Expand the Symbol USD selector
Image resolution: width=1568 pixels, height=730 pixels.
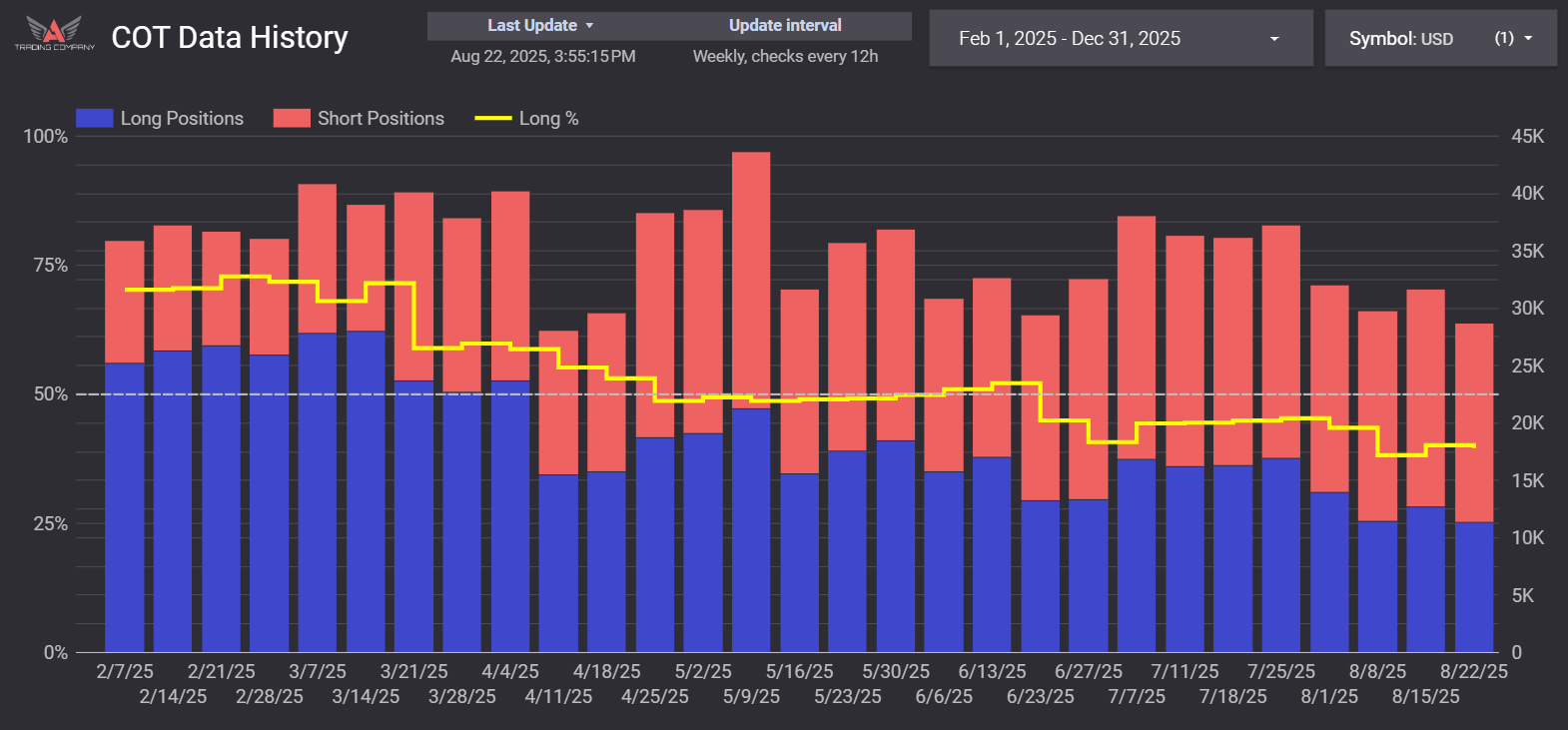(x=1439, y=39)
